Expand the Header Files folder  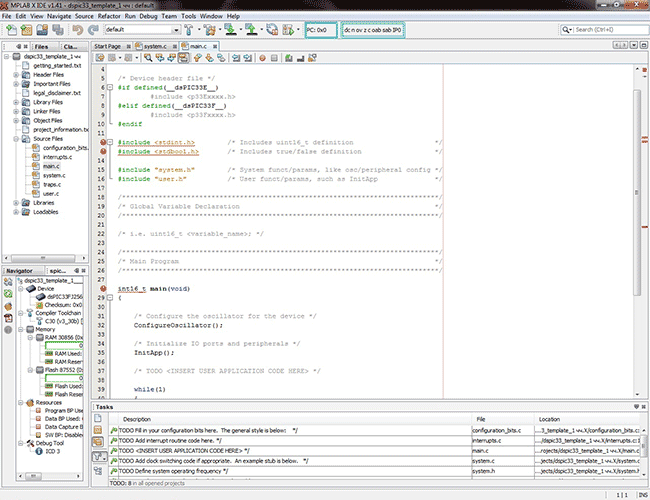(x=16, y=75)
